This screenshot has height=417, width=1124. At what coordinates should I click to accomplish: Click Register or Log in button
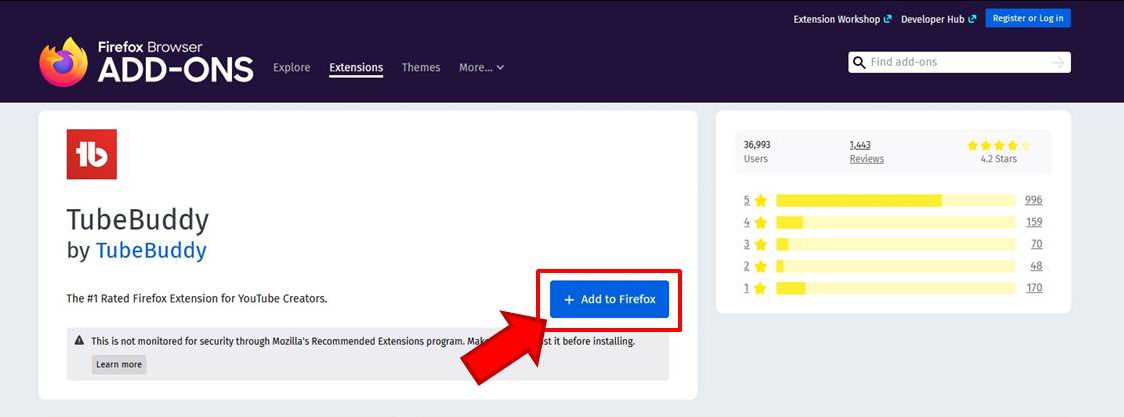1028,19
